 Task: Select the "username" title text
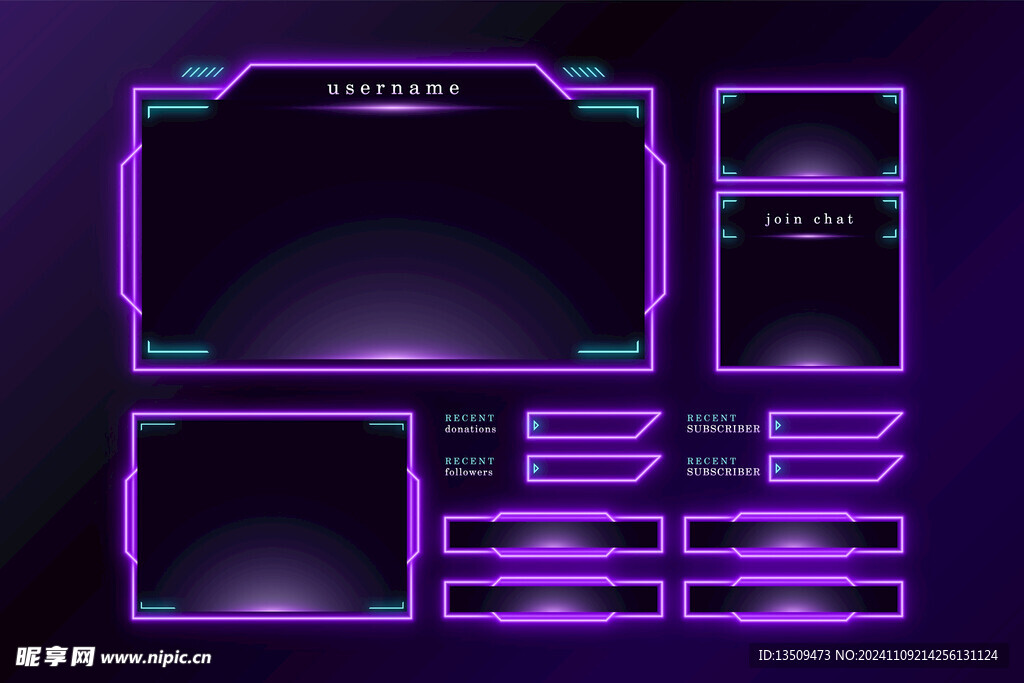(394, 88)
